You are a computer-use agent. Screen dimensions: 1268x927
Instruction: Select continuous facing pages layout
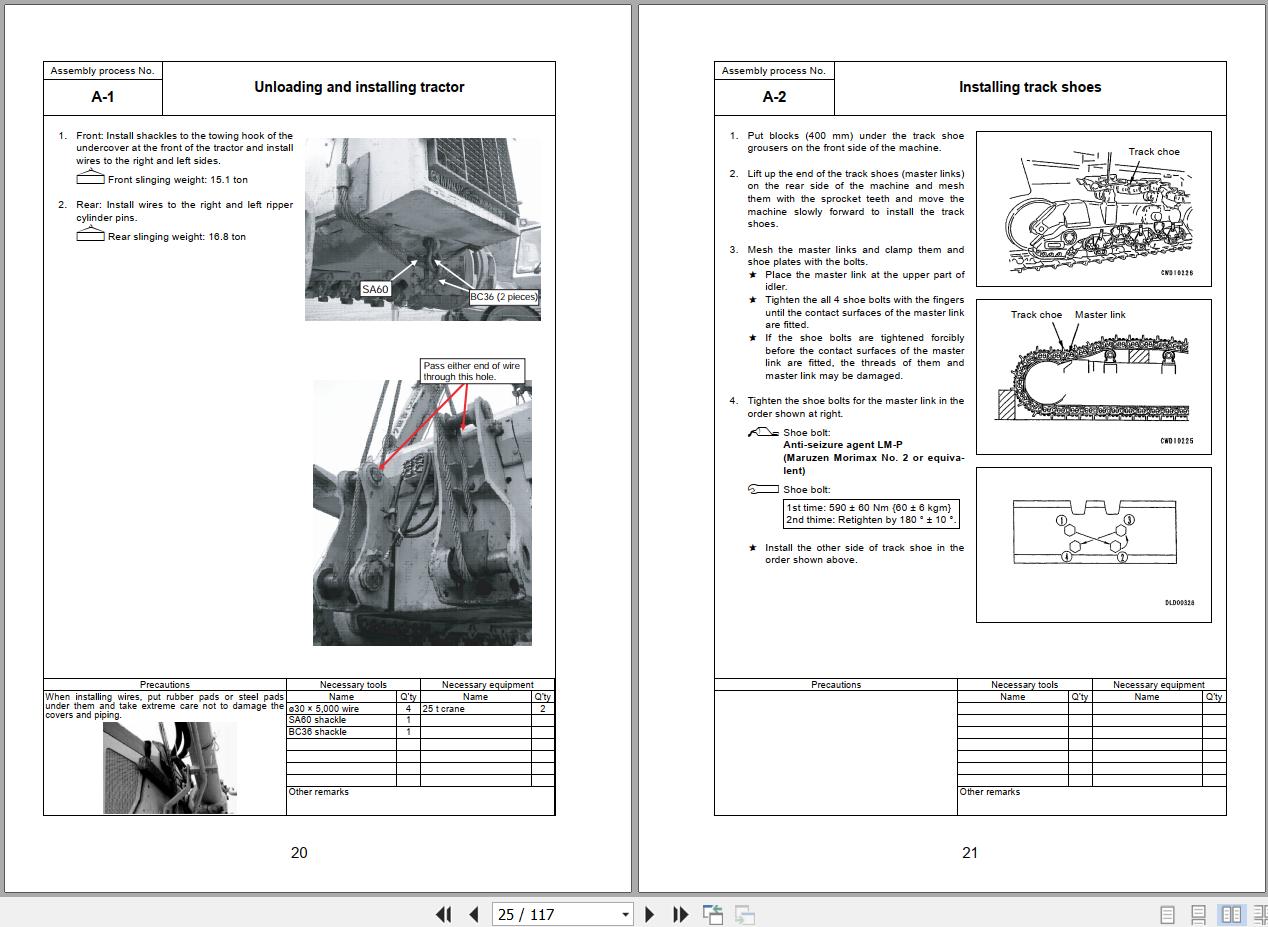tap(1260, 914)
